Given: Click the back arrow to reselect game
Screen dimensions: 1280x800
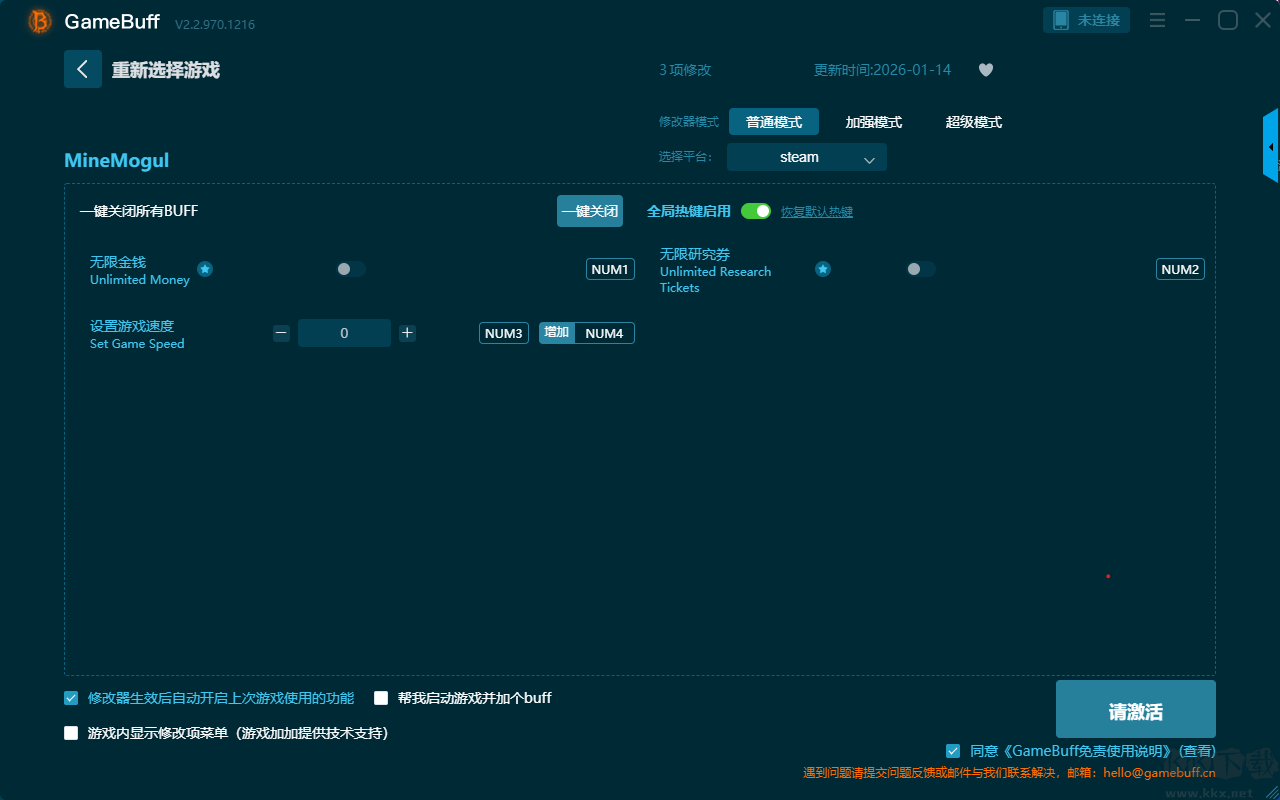Looking at the screenshot, I should pyautogui.click(x=83, y=69).
